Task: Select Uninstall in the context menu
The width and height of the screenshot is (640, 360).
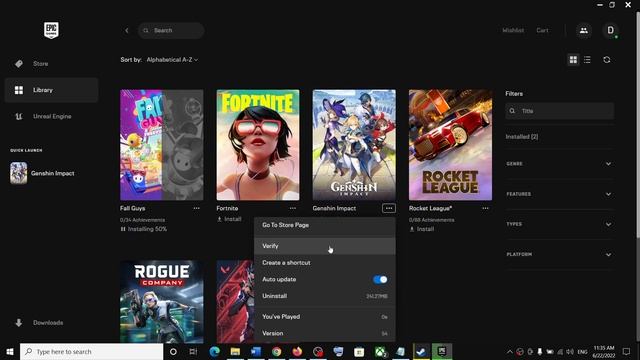Action: point(324,296)
